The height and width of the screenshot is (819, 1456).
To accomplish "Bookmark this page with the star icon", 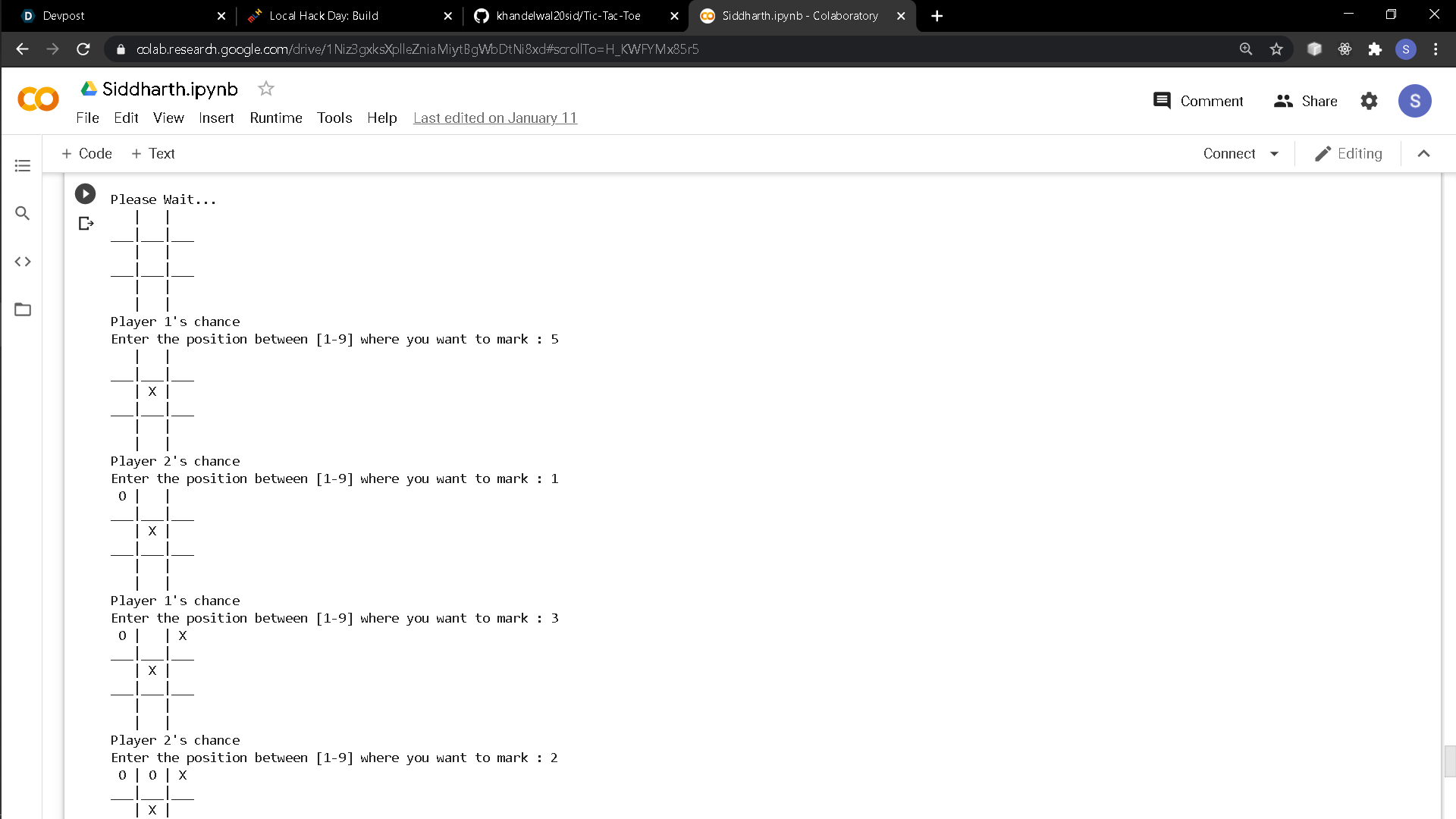I will pos(1276,49).
